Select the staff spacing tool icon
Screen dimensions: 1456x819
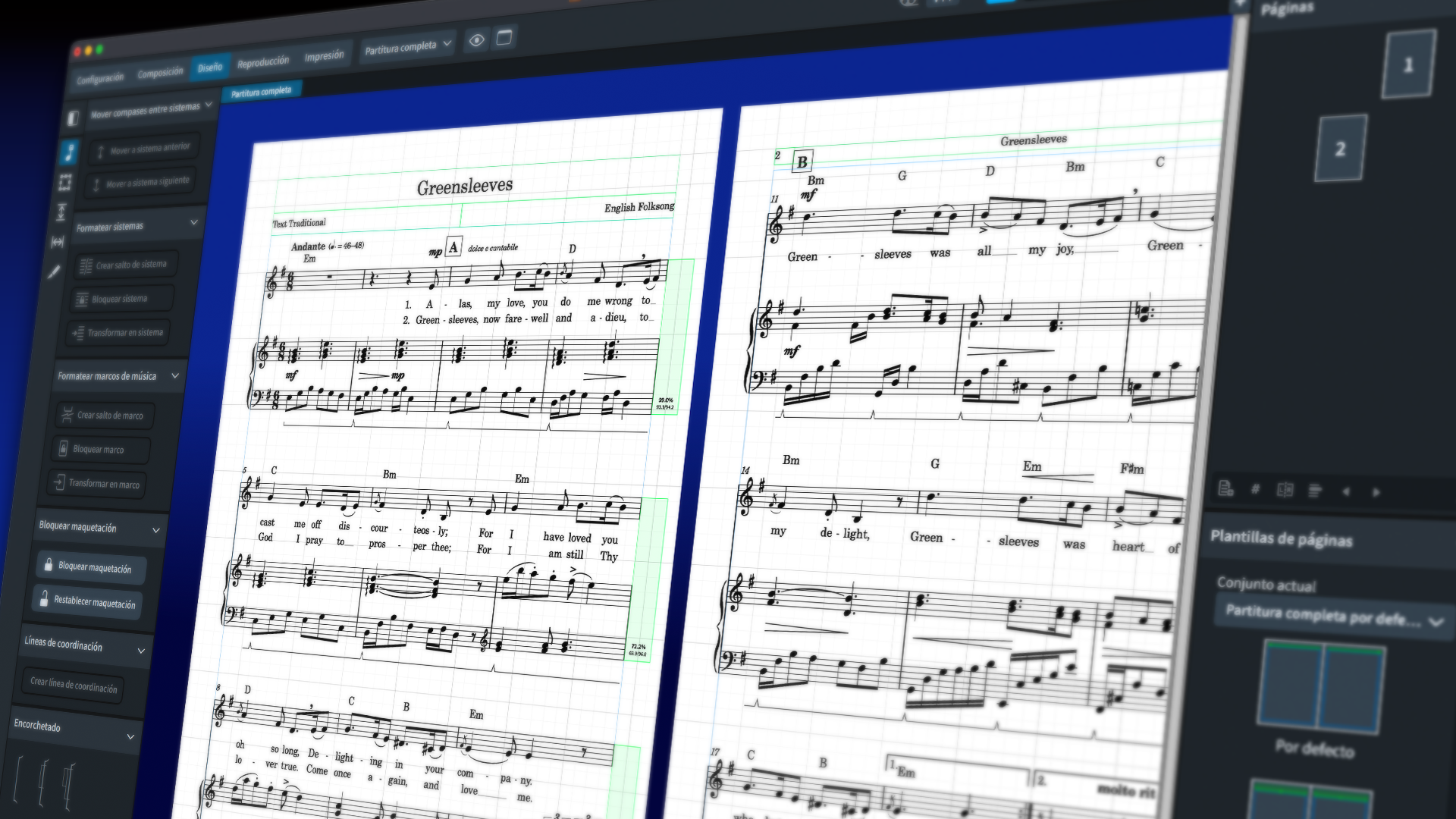(61, 212)
